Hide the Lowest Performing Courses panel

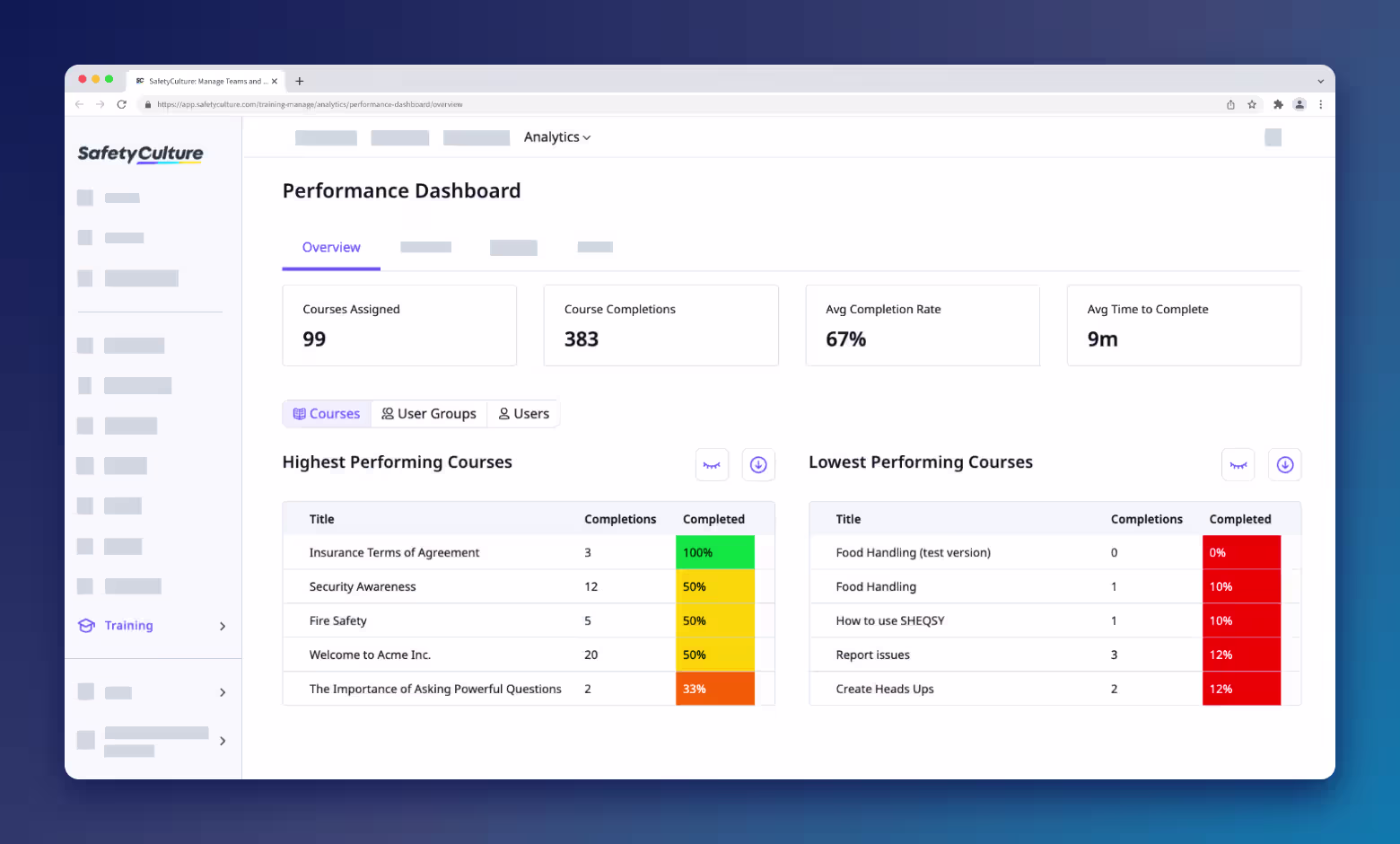click(1238, 465)
